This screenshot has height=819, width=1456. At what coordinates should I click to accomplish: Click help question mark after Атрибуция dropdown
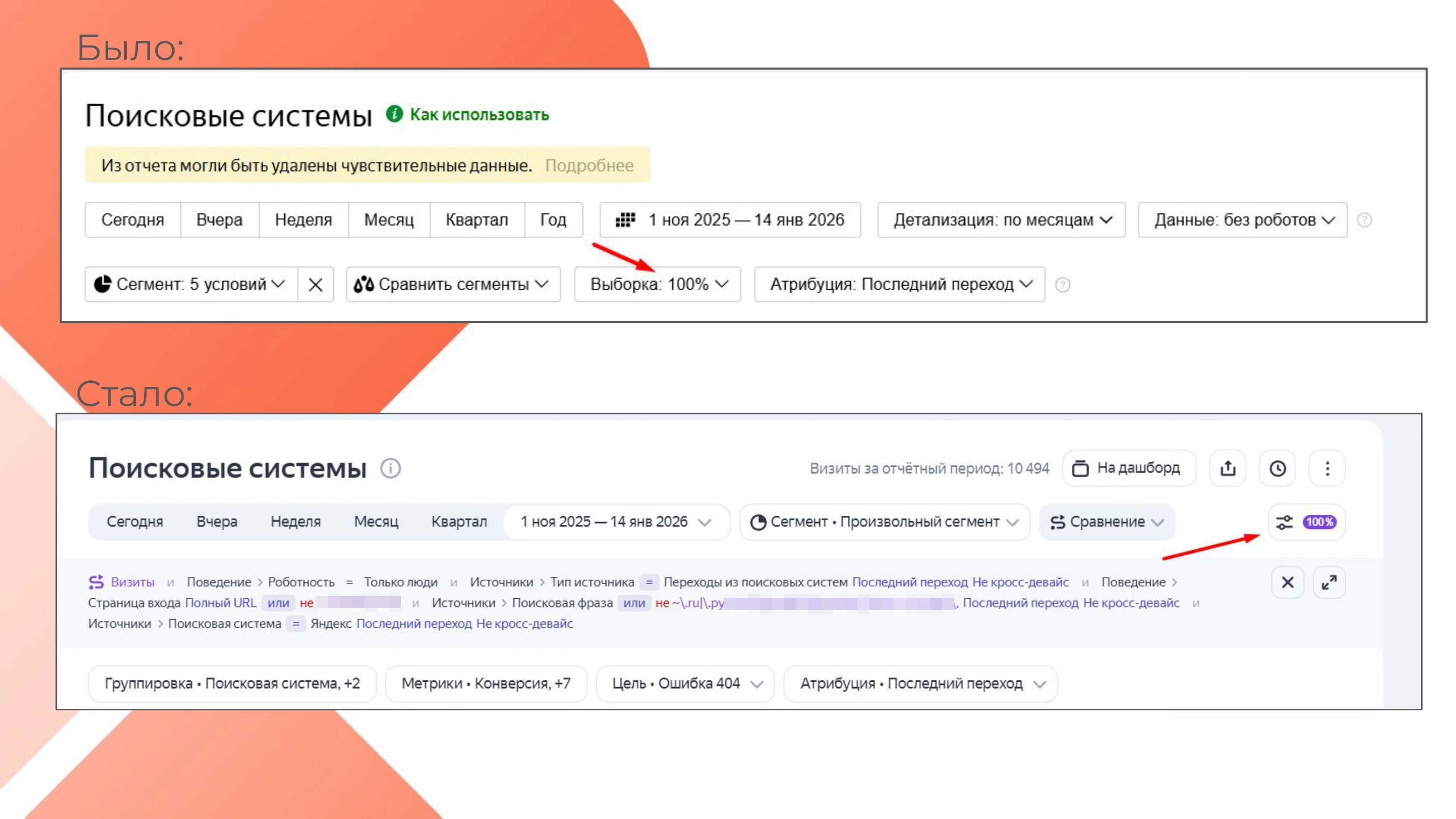tap(1062, 285)
